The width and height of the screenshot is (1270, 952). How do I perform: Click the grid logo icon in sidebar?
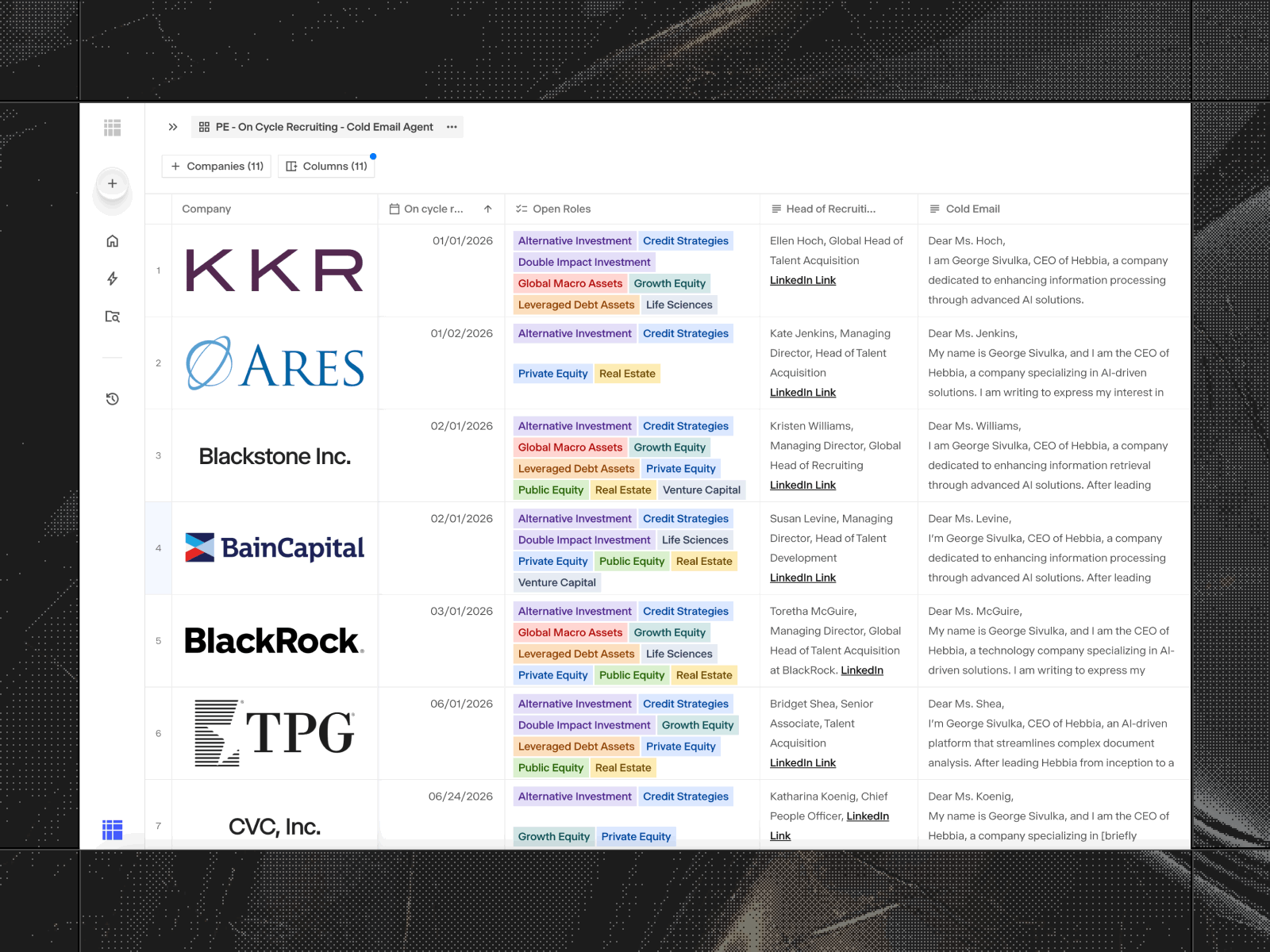113,128
